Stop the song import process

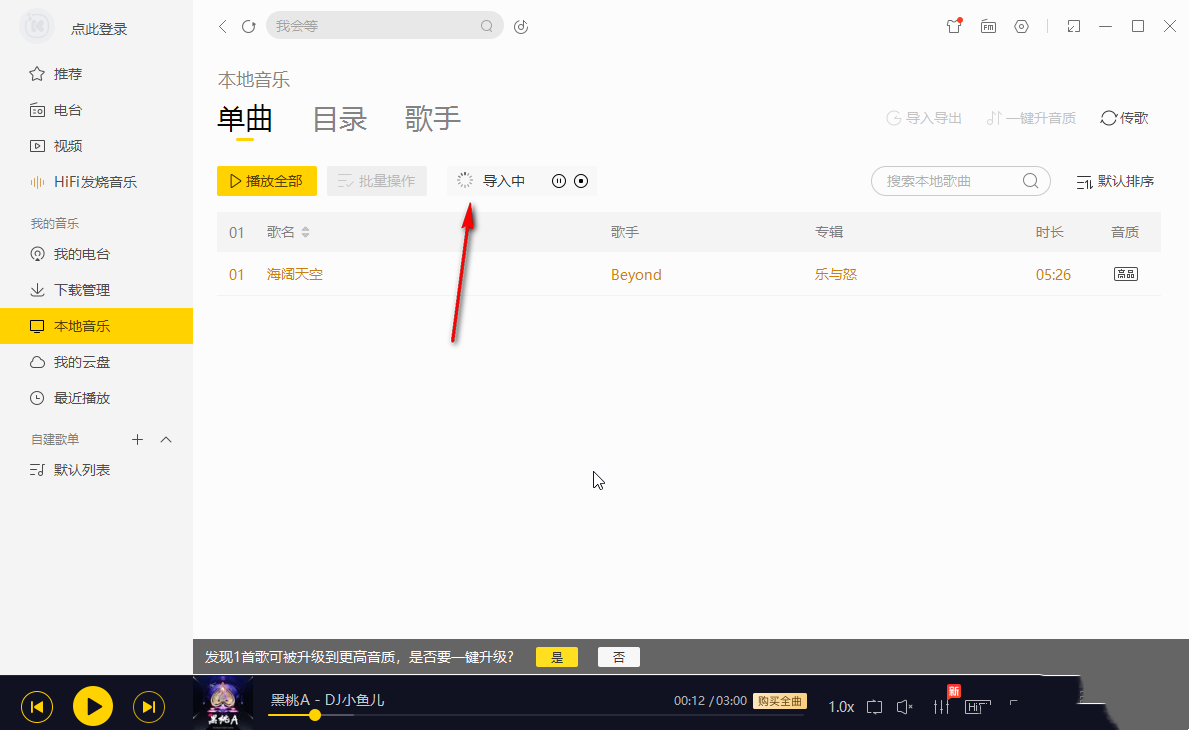click(581, 181)
